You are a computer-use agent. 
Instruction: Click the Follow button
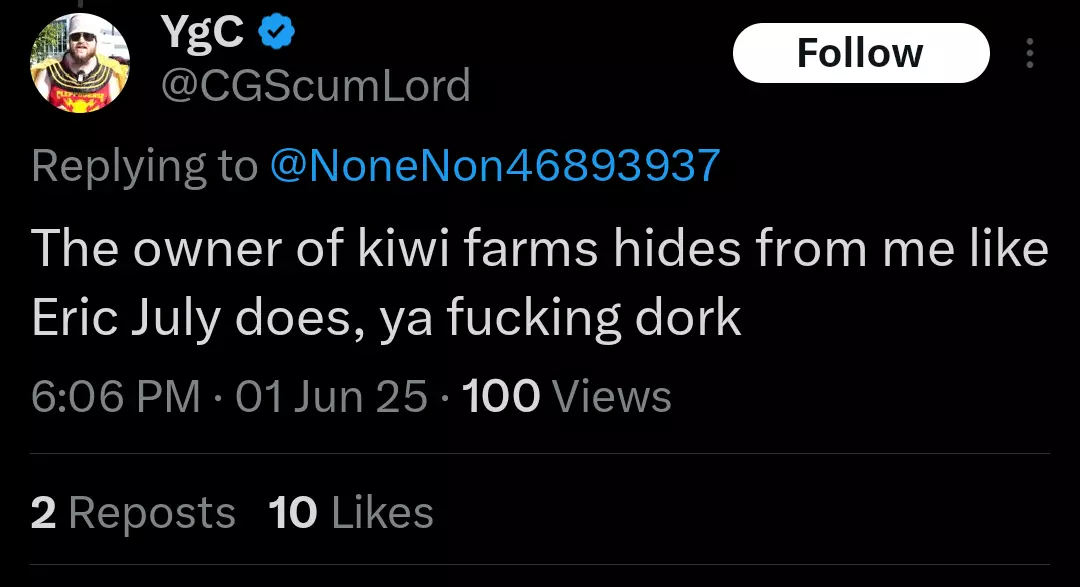coord(861,53)
